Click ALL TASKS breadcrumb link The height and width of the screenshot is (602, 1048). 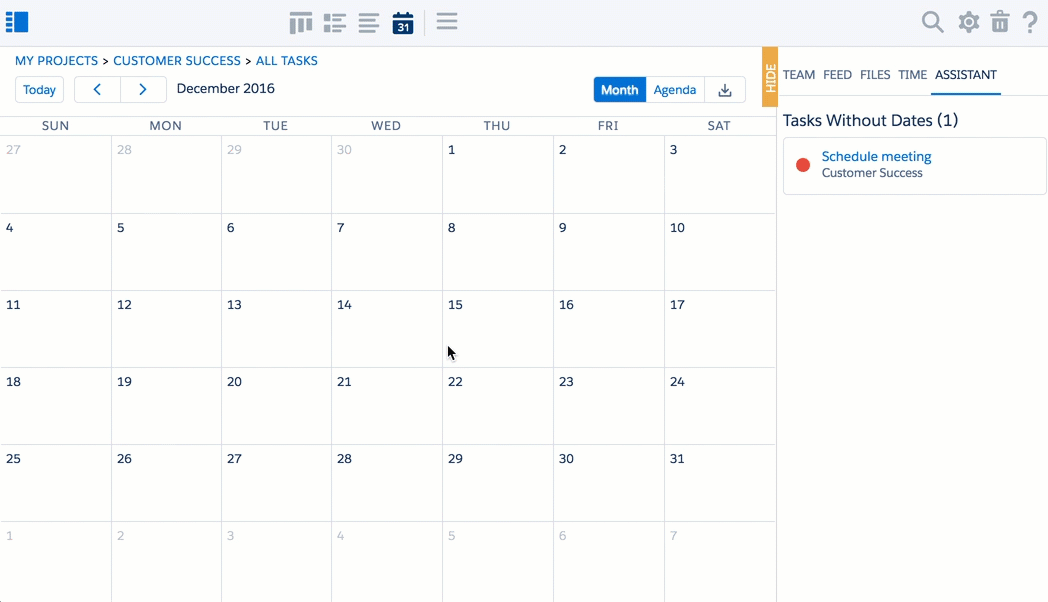287,61
